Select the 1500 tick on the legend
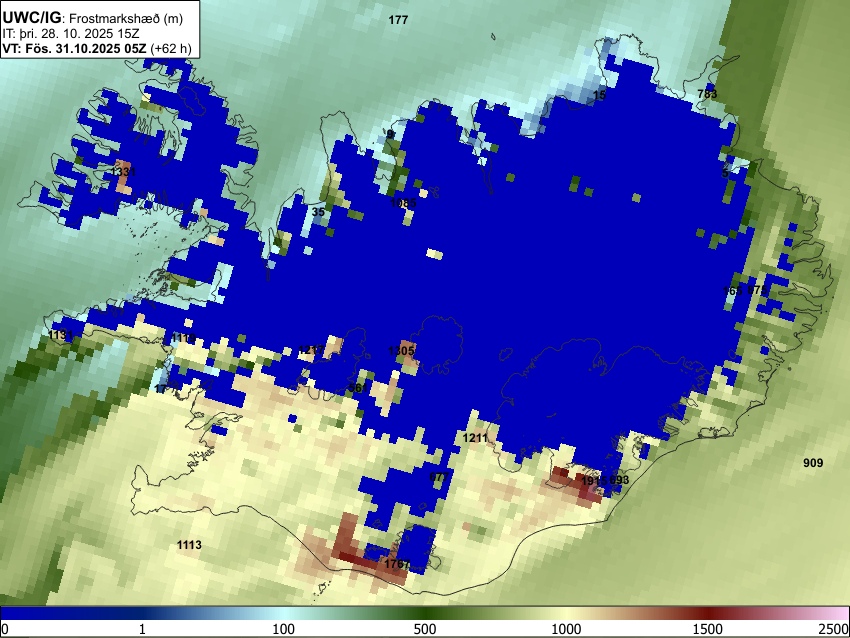 point(708,629)
